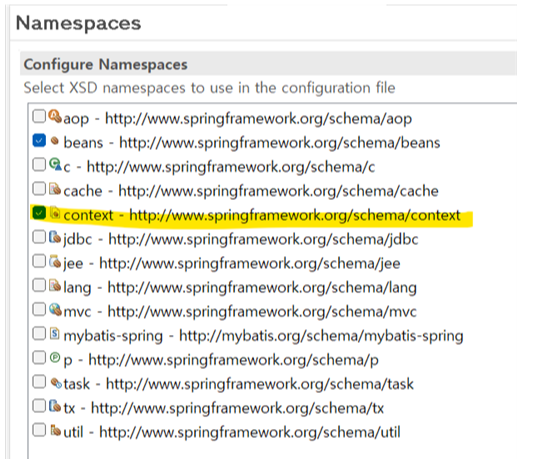Click the lang namespace icon
The image size is (535, 459).
55,285
